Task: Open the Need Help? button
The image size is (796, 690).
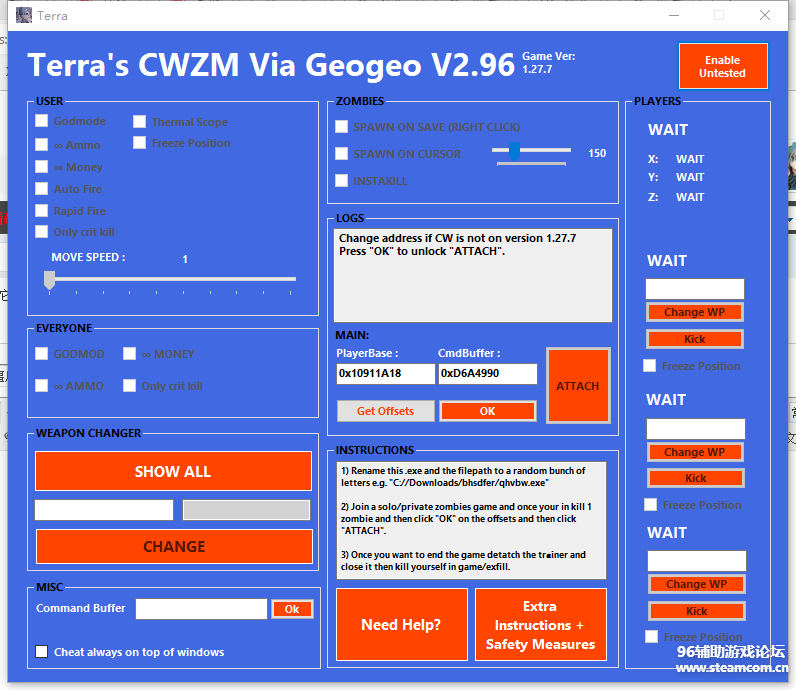Action: coord(401,625)
